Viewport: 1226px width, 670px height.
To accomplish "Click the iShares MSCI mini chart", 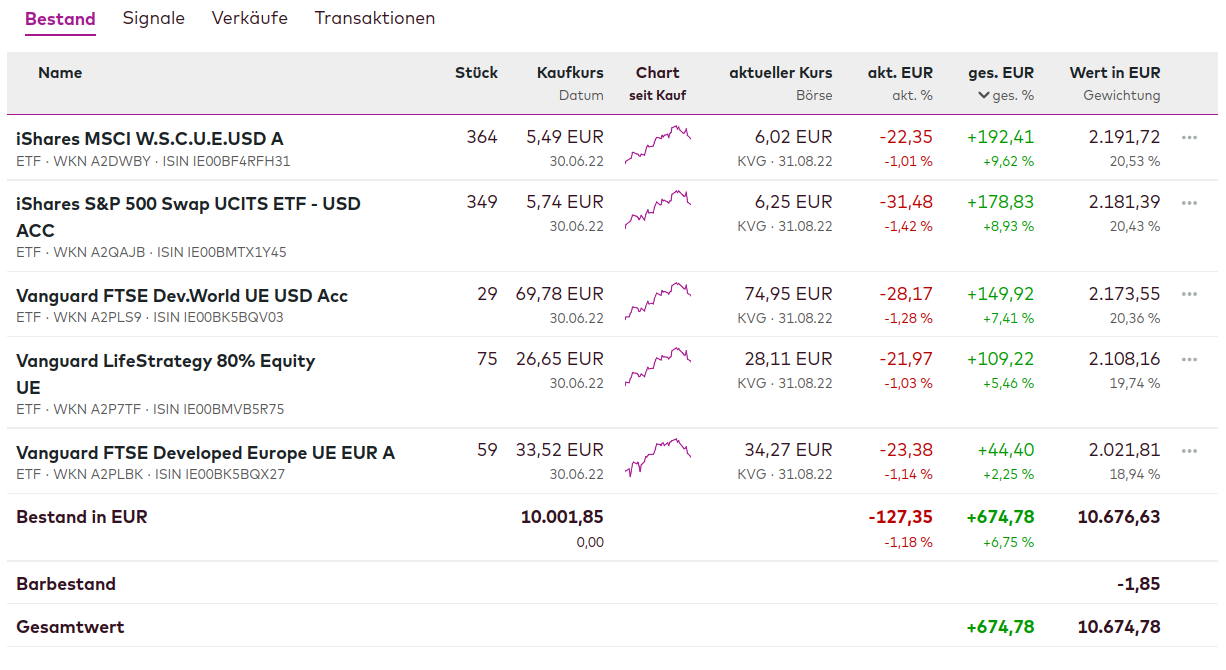I will (657, 145).
